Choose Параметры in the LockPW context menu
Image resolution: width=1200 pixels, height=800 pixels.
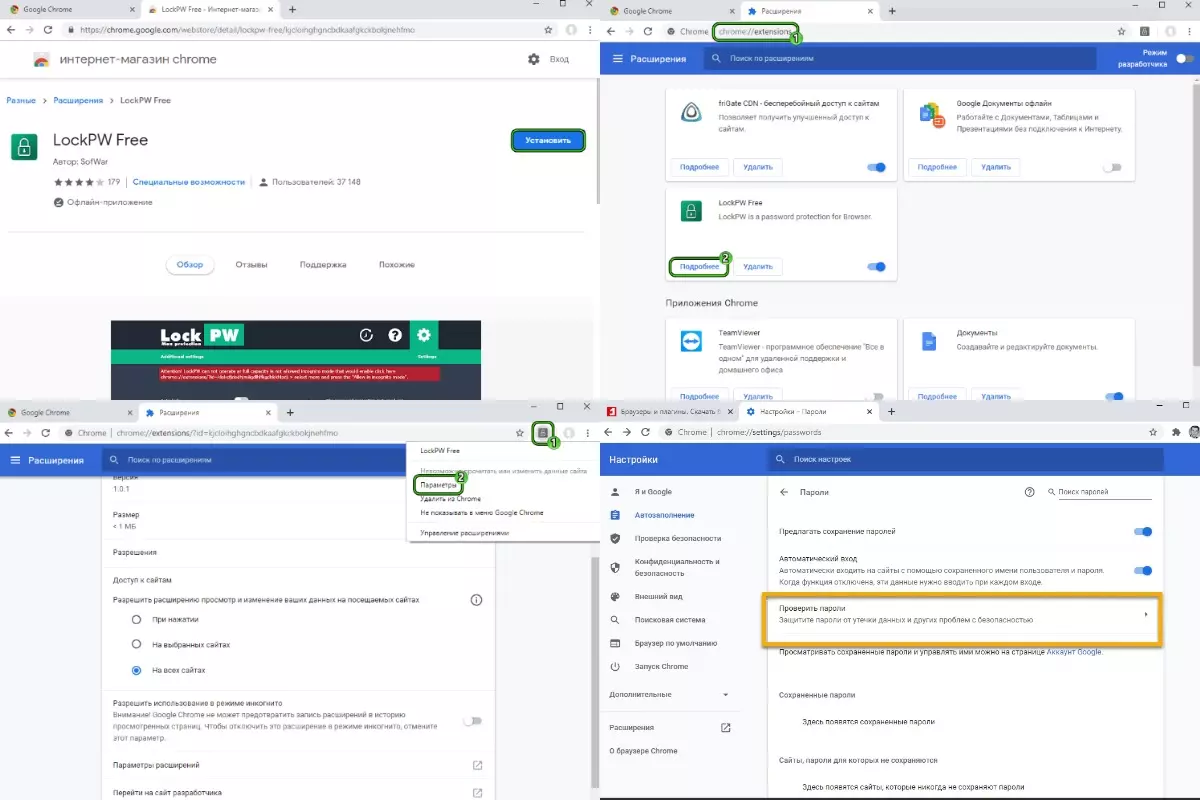[438, 485]
